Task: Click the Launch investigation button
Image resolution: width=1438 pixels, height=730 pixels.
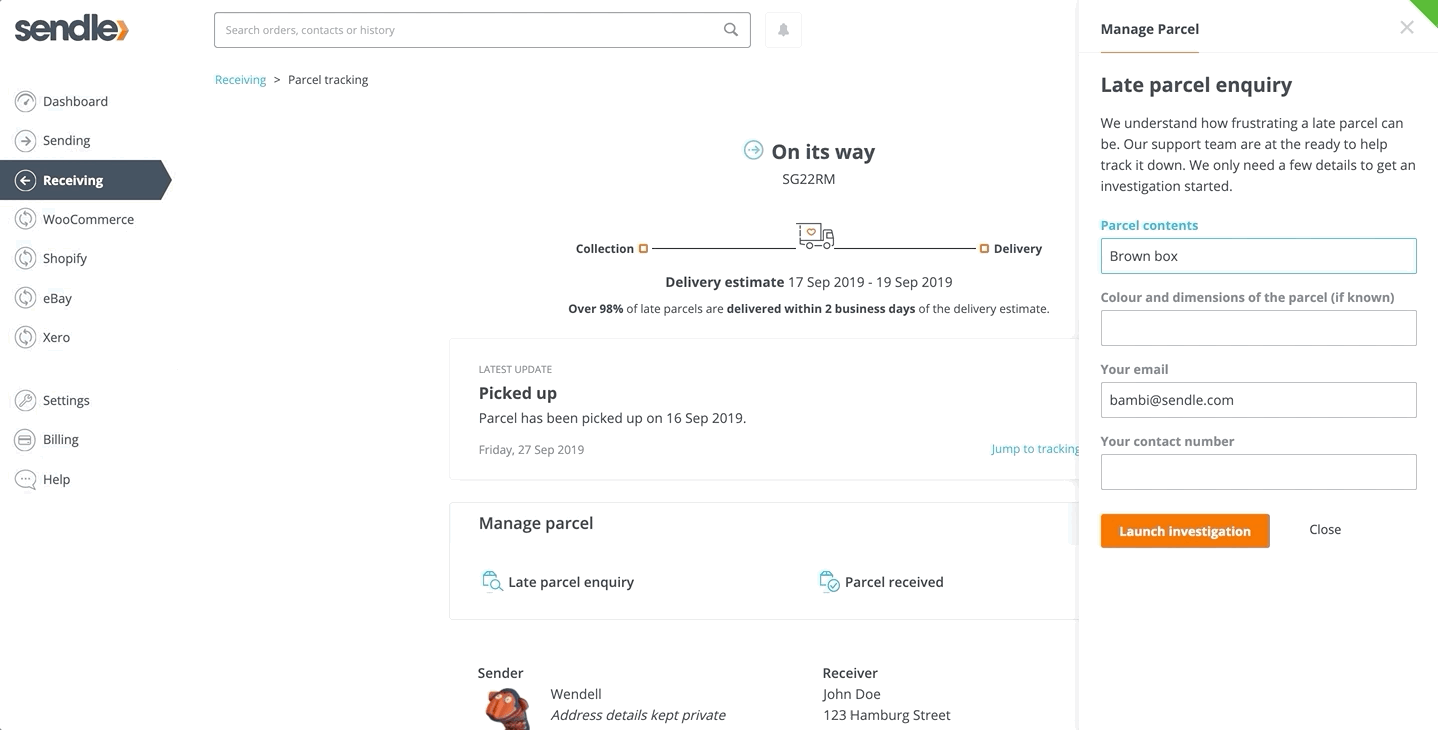Action: point(1185,531)
